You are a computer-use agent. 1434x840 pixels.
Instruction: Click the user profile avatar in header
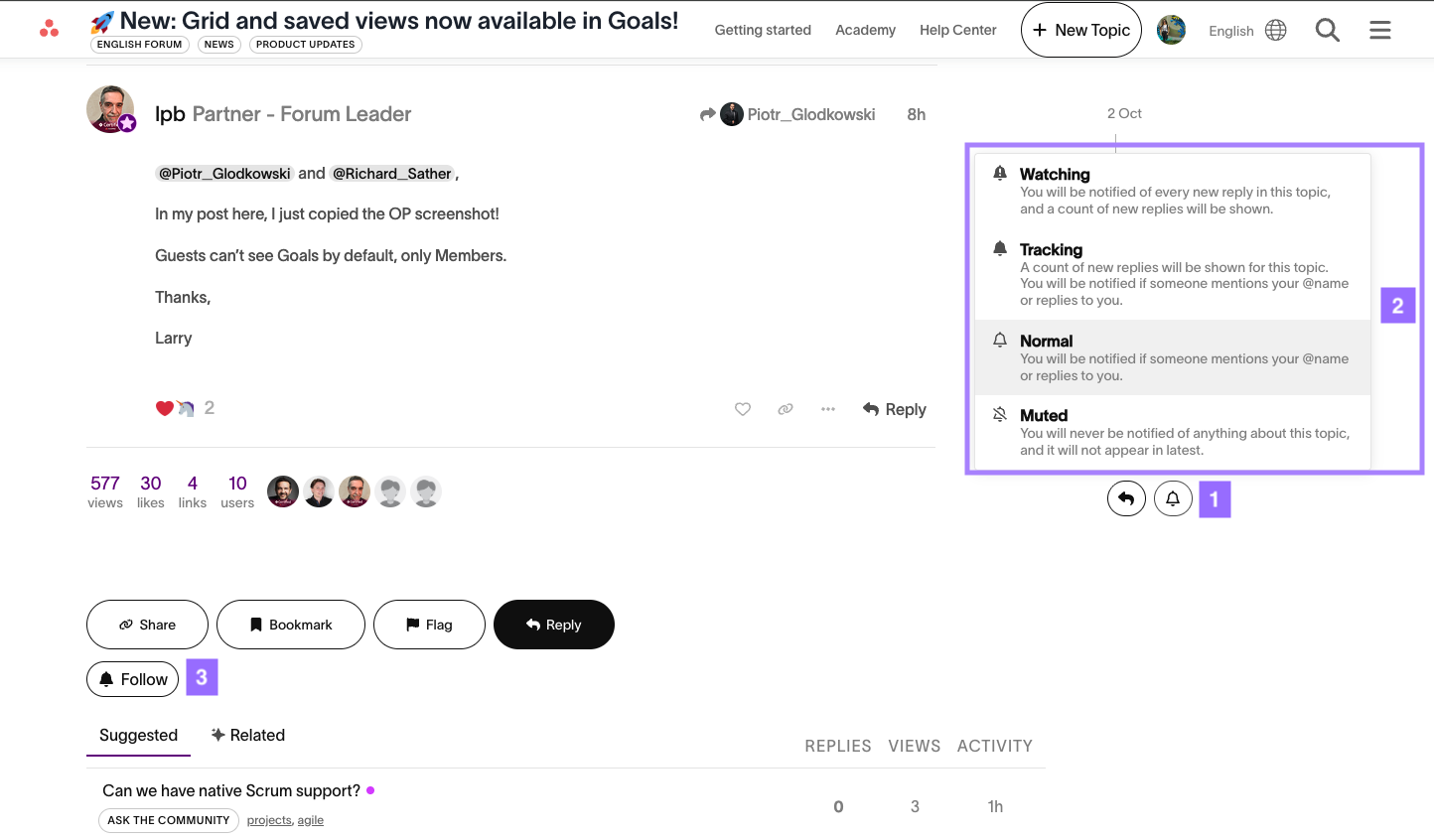(x=1171, y=31)
